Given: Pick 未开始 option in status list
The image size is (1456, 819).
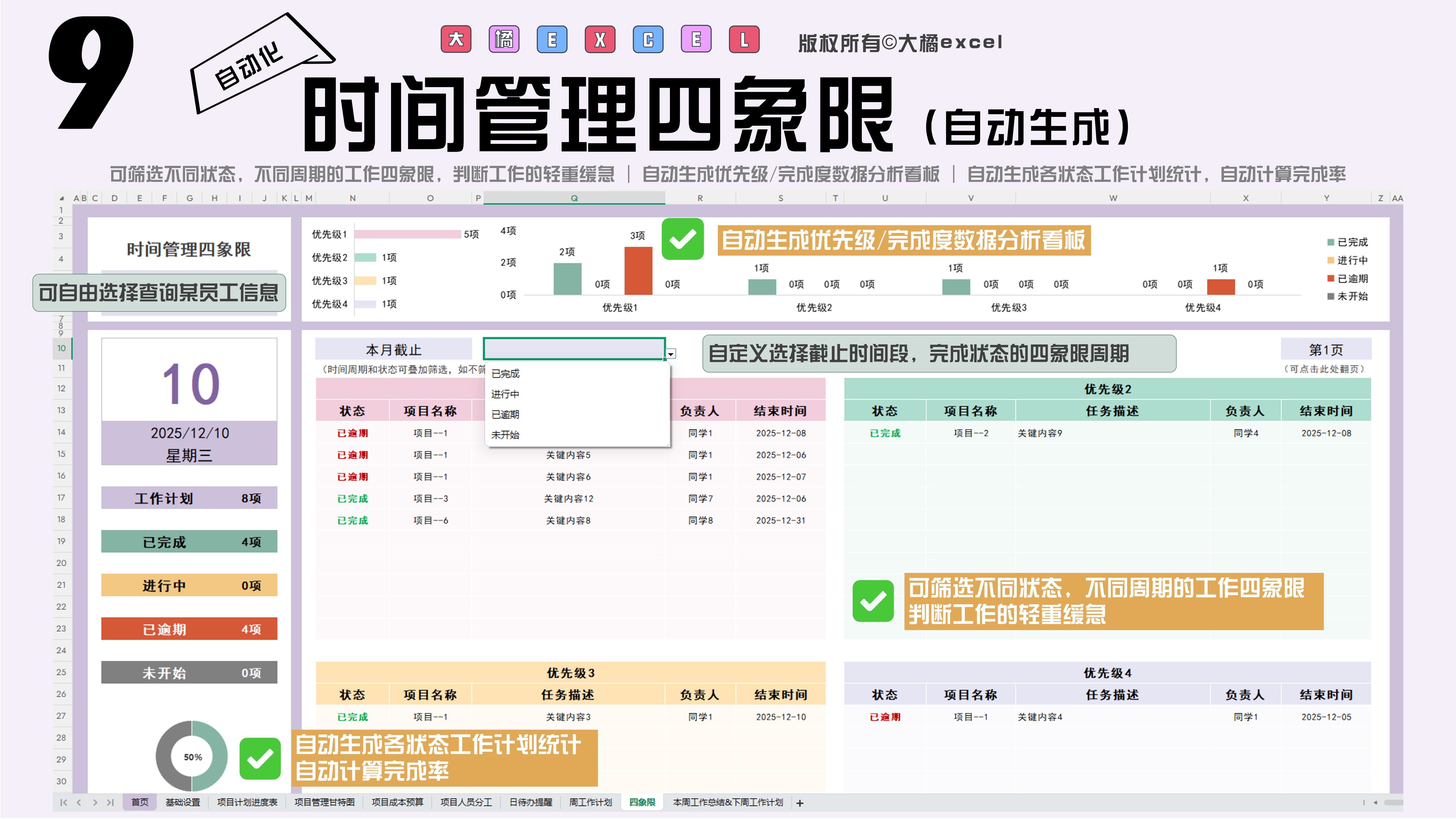Looking at the screenshot, I should point(505,435).
